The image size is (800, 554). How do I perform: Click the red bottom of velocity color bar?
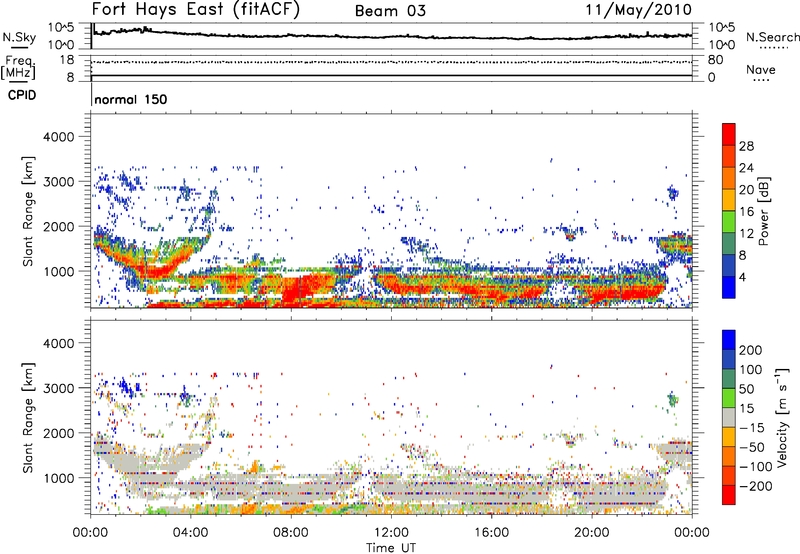pyautogui.click(x=729, y=495)
